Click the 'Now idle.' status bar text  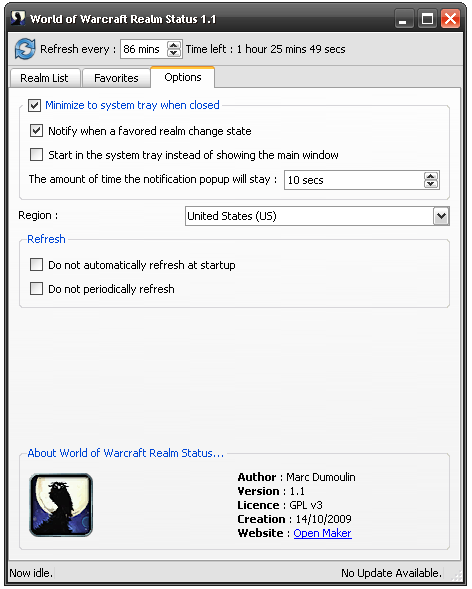tap(31, 573)
